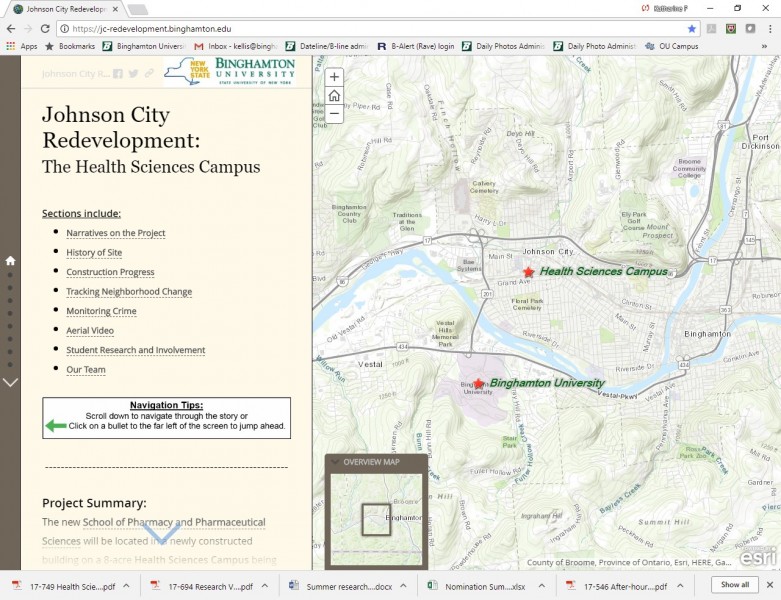The width and height of the screenshot is (781, 600).
Task: Click the red star at Health Sciences Campus
Action: tap(528, 272)
